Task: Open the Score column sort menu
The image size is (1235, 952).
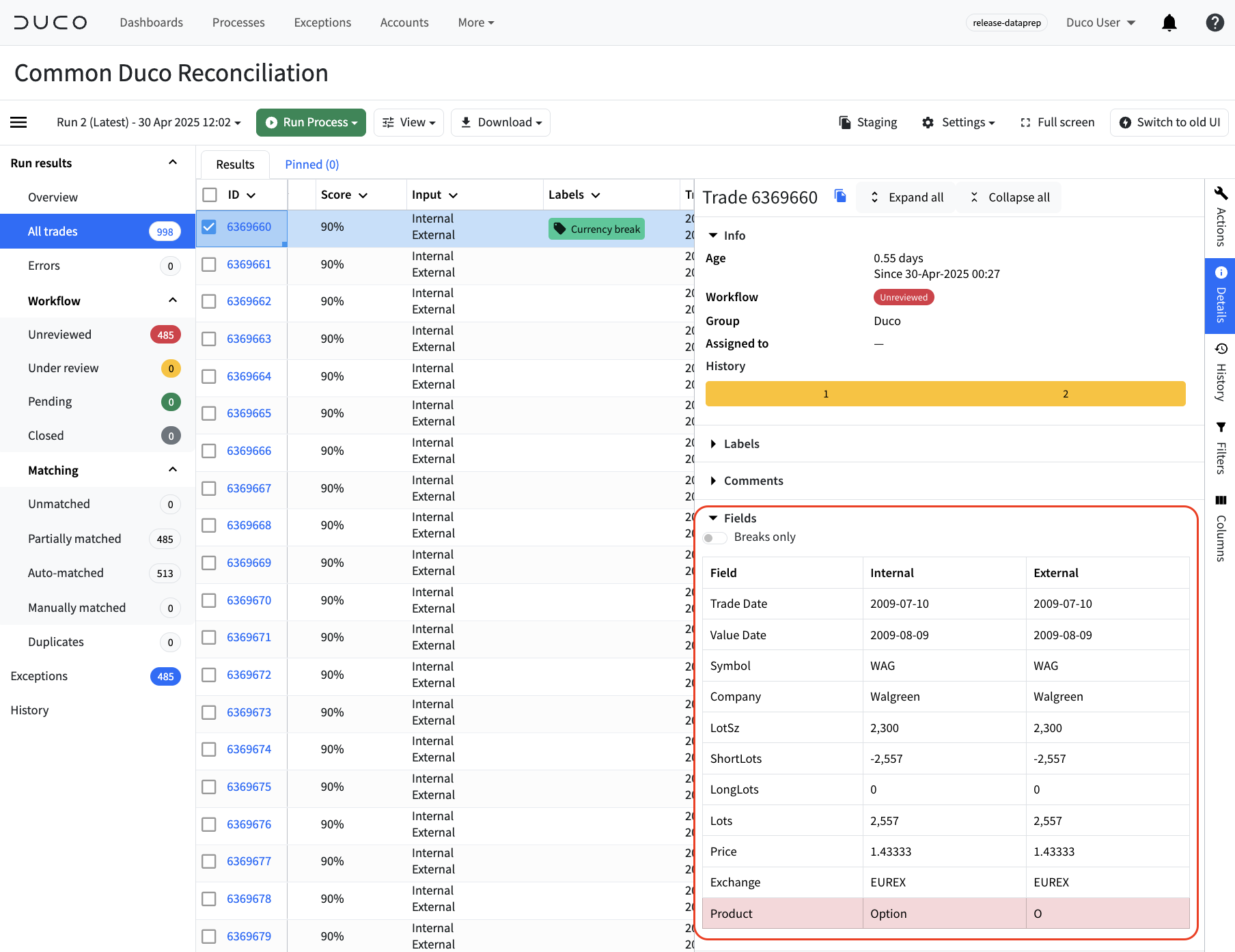Action: [x=363, y=195]
